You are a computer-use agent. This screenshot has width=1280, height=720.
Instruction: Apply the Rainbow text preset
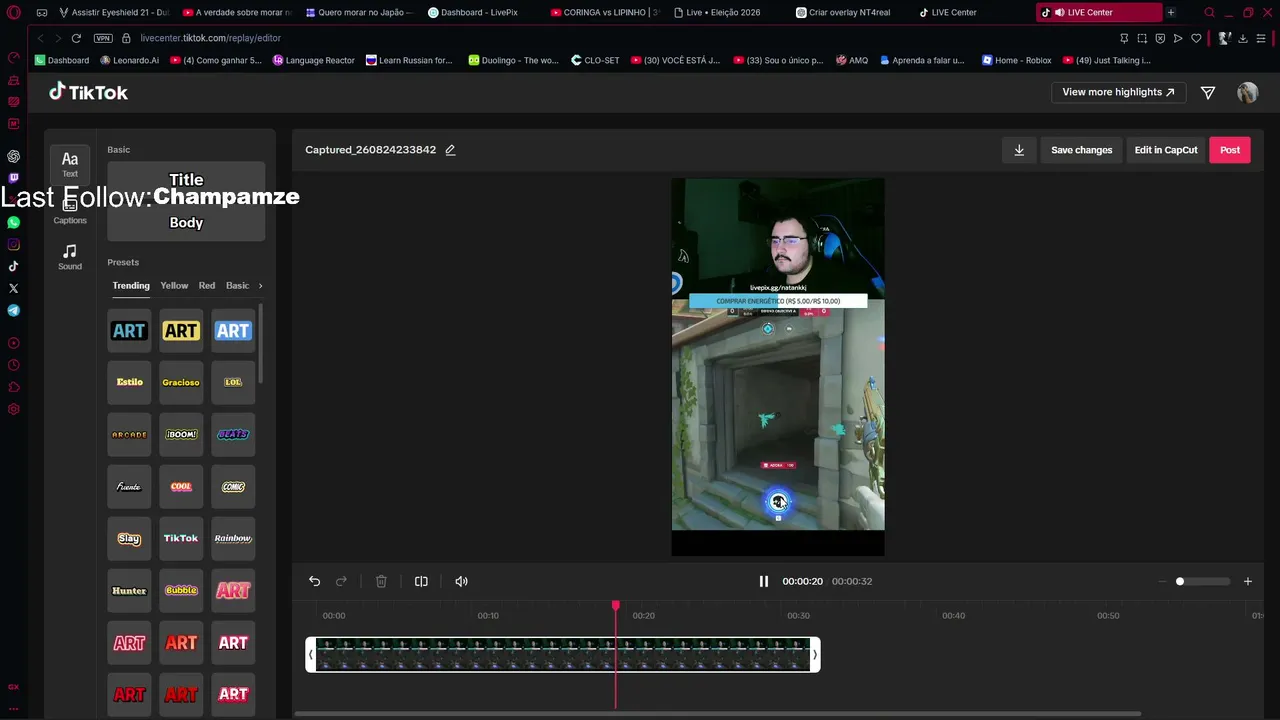point(233,538)
